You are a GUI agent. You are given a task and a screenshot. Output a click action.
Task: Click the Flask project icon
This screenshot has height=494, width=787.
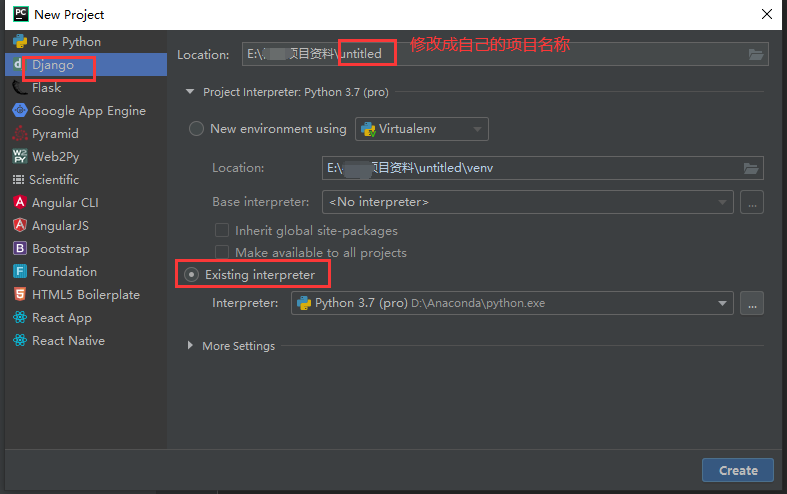(20, 87)
